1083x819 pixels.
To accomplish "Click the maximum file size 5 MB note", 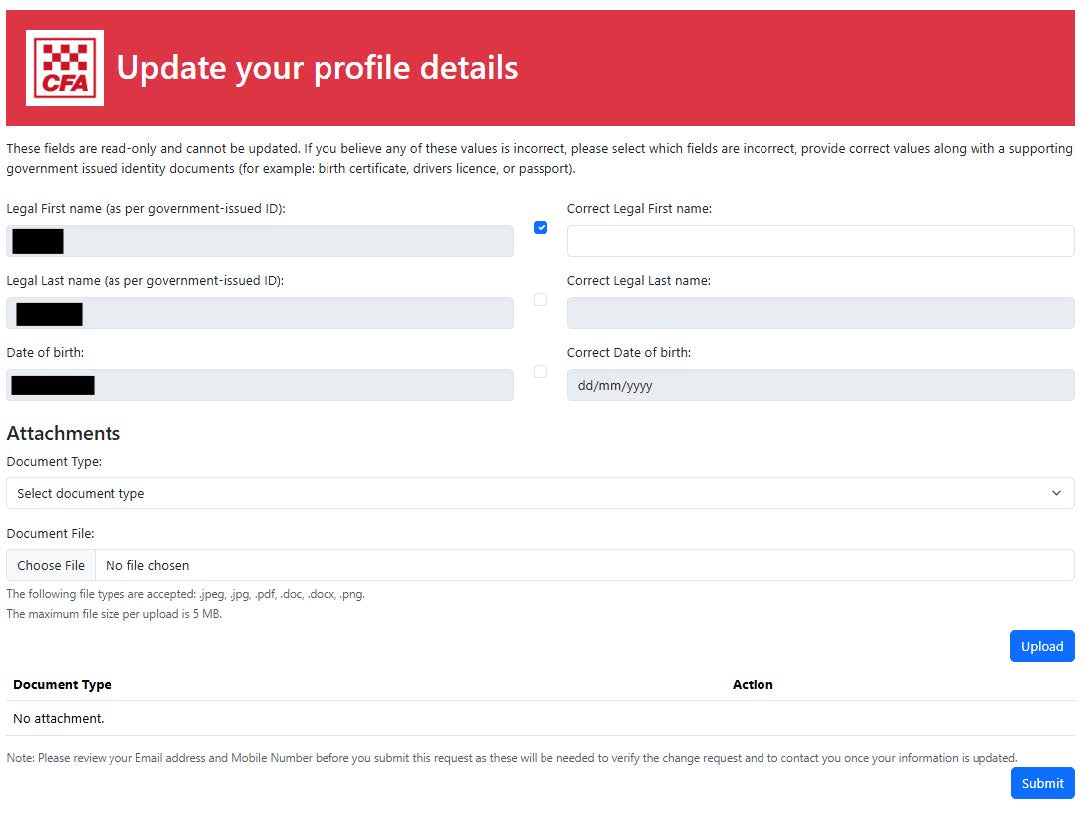I will 114,614.
